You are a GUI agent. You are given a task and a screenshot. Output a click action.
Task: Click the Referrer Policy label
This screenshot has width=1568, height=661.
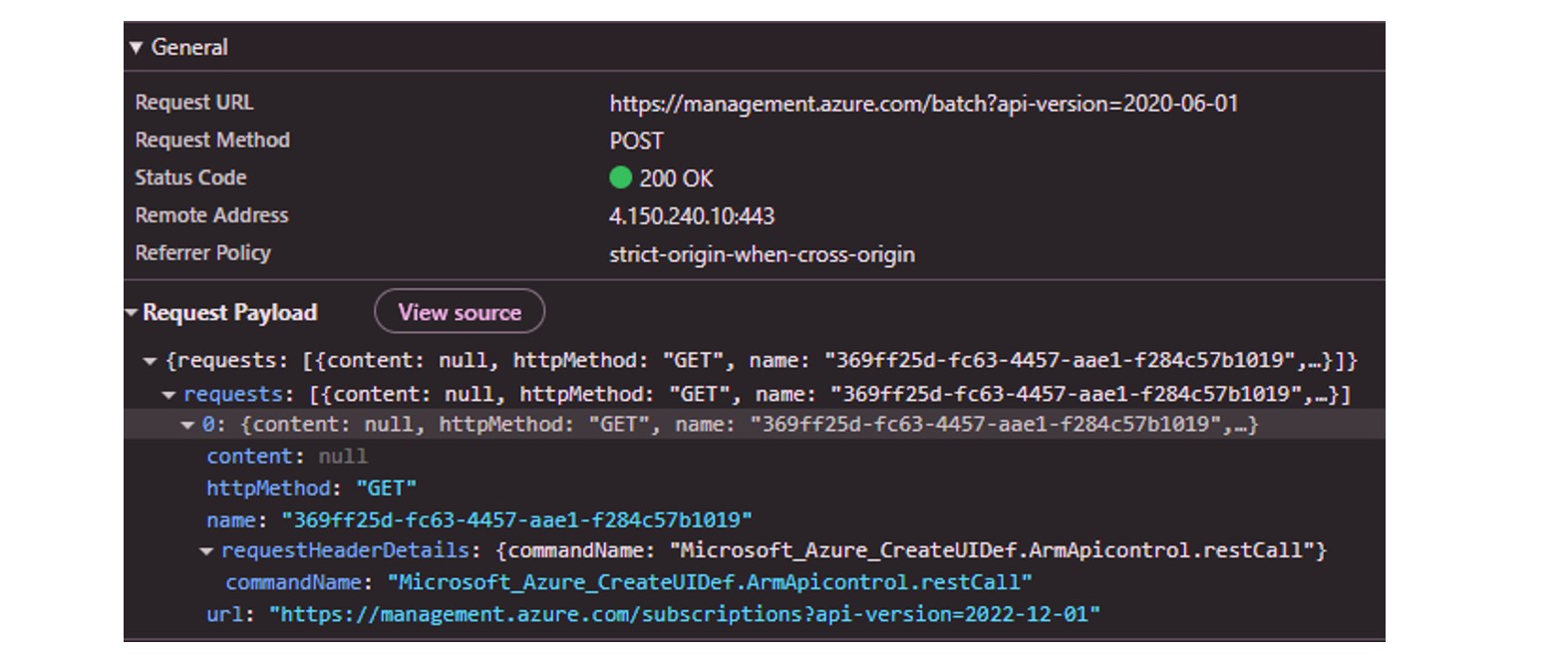(202, 253)
